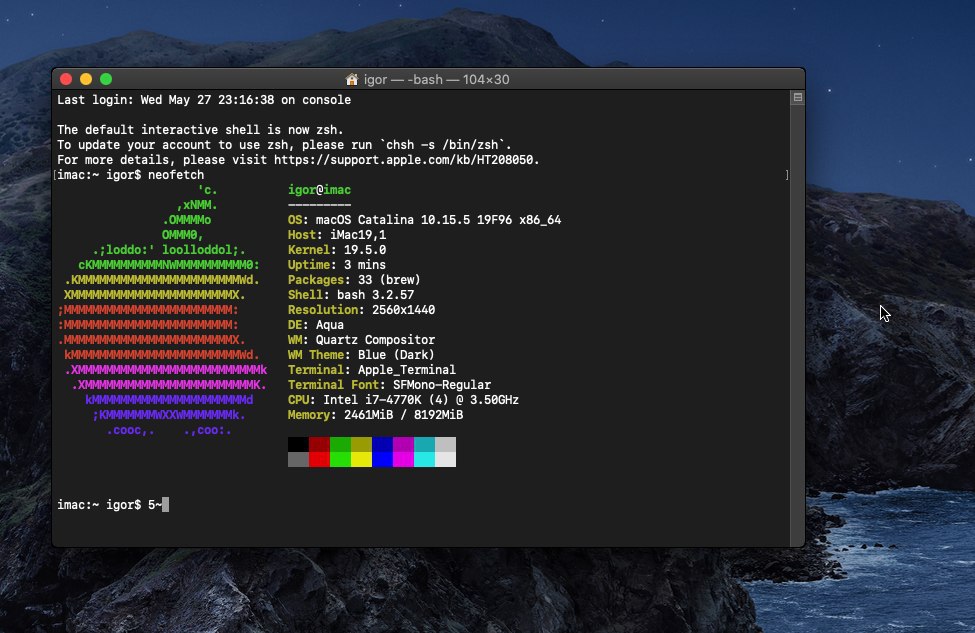Click the bottom 'imac:~ igor$ 5~' prompt input
Image resolution: width=975 pixels, height=633 pixels.
point(113,504)
